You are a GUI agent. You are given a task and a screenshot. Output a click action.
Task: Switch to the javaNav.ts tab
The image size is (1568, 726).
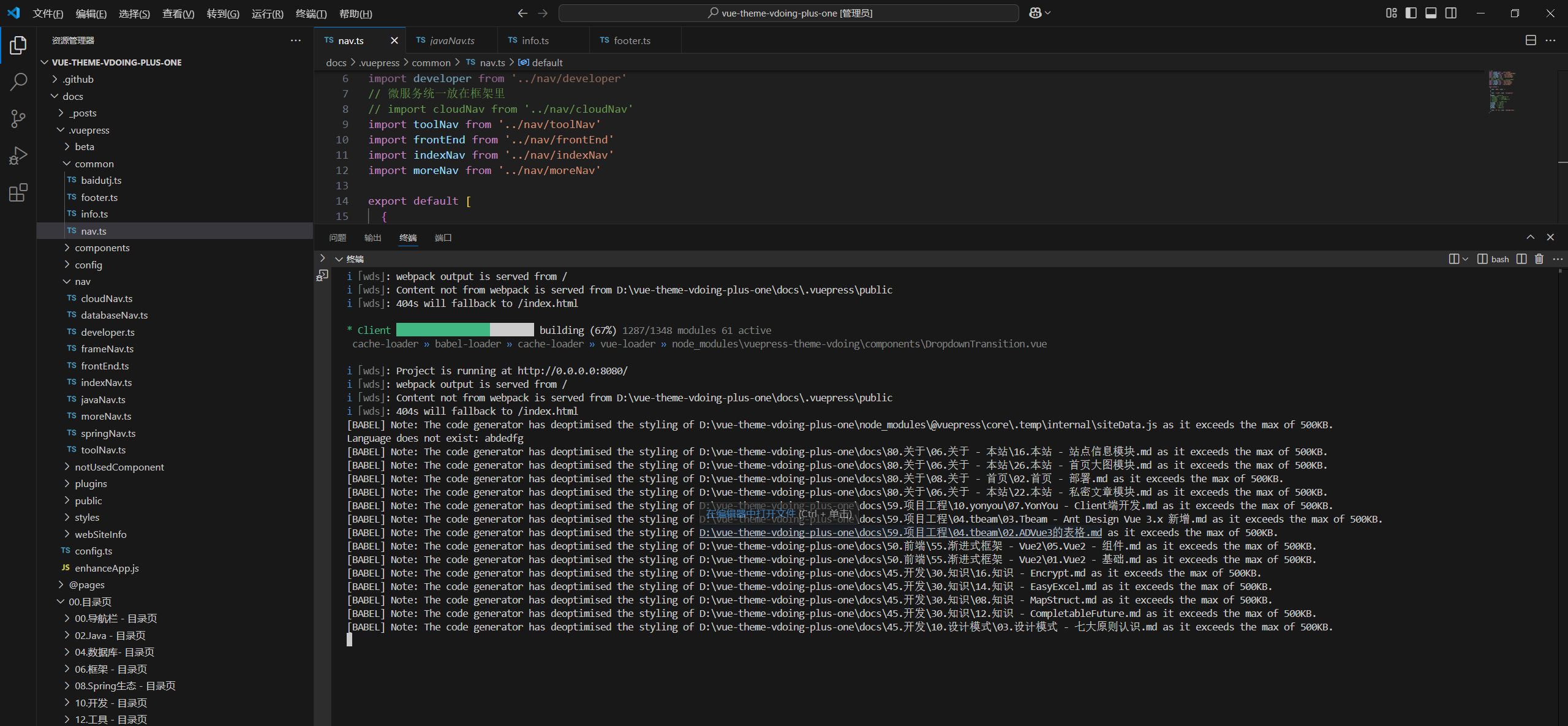[x=452, y=40]
